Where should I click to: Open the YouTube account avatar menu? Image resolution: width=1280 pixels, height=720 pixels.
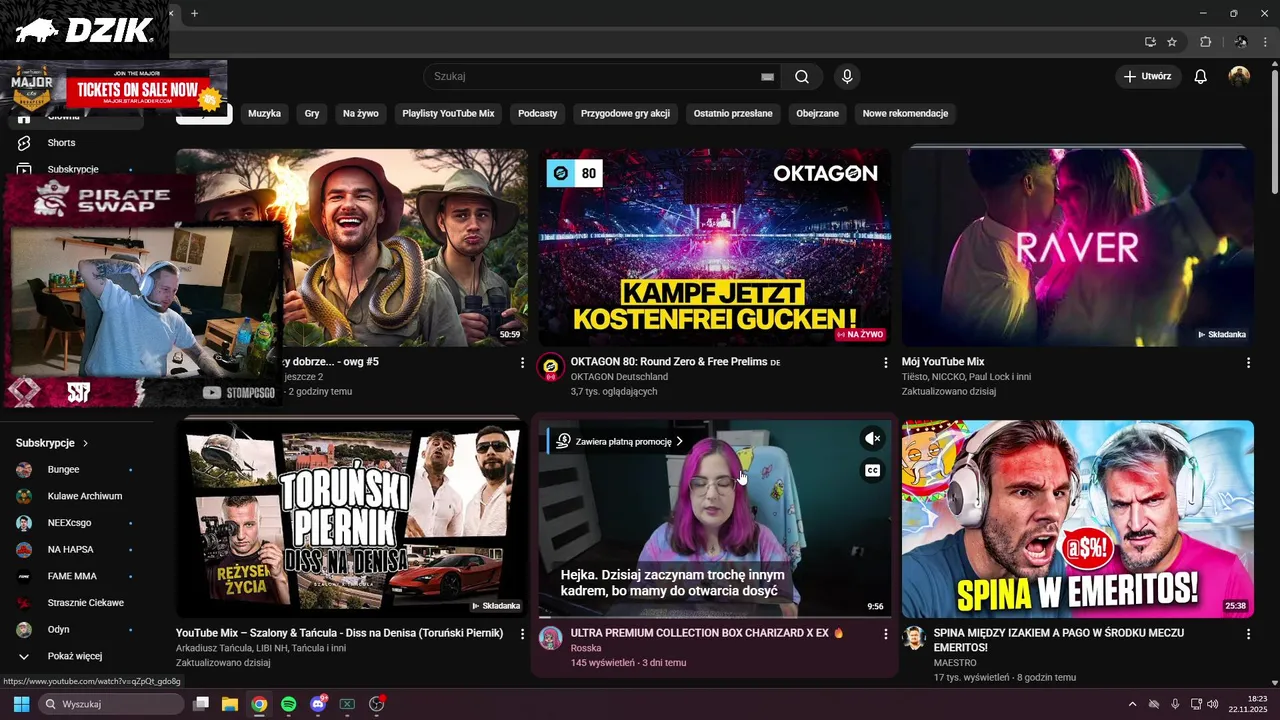(x=1239, y=76)
